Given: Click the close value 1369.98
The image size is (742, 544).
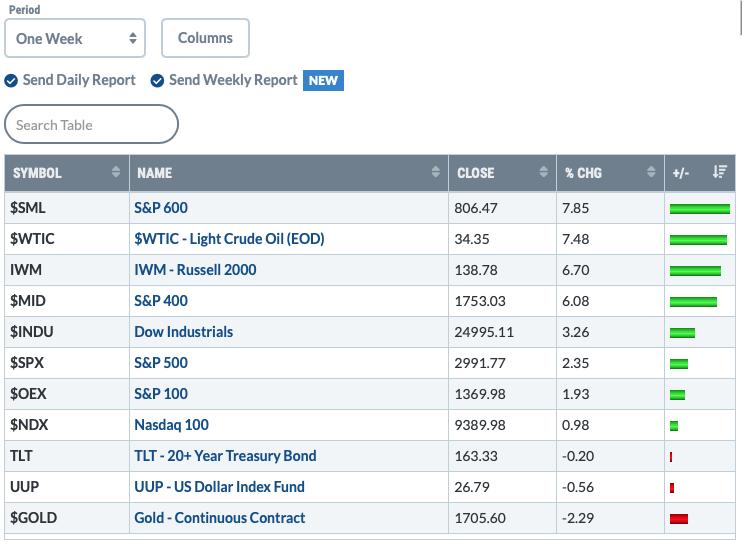Looking at the screenshot, I should click(480, 394).
